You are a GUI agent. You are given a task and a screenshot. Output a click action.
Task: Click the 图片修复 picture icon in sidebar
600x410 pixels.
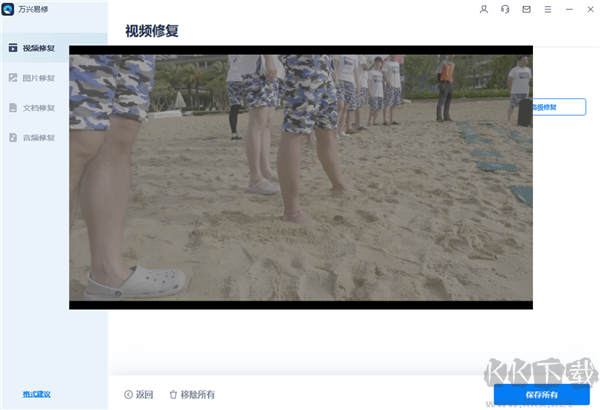click(x=13, y=78)
